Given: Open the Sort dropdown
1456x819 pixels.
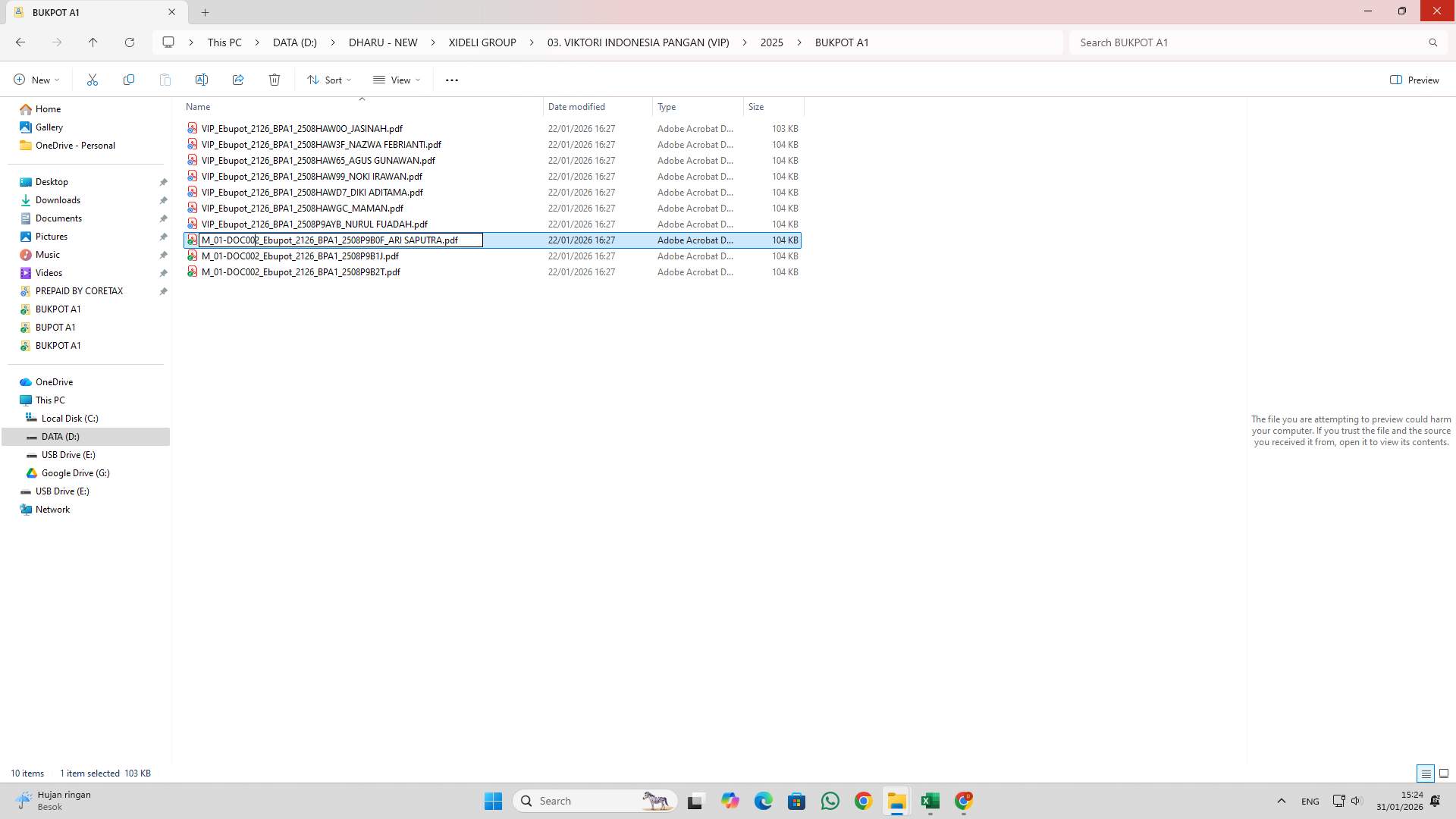Looking at the screenshot, I should [329, 80].
